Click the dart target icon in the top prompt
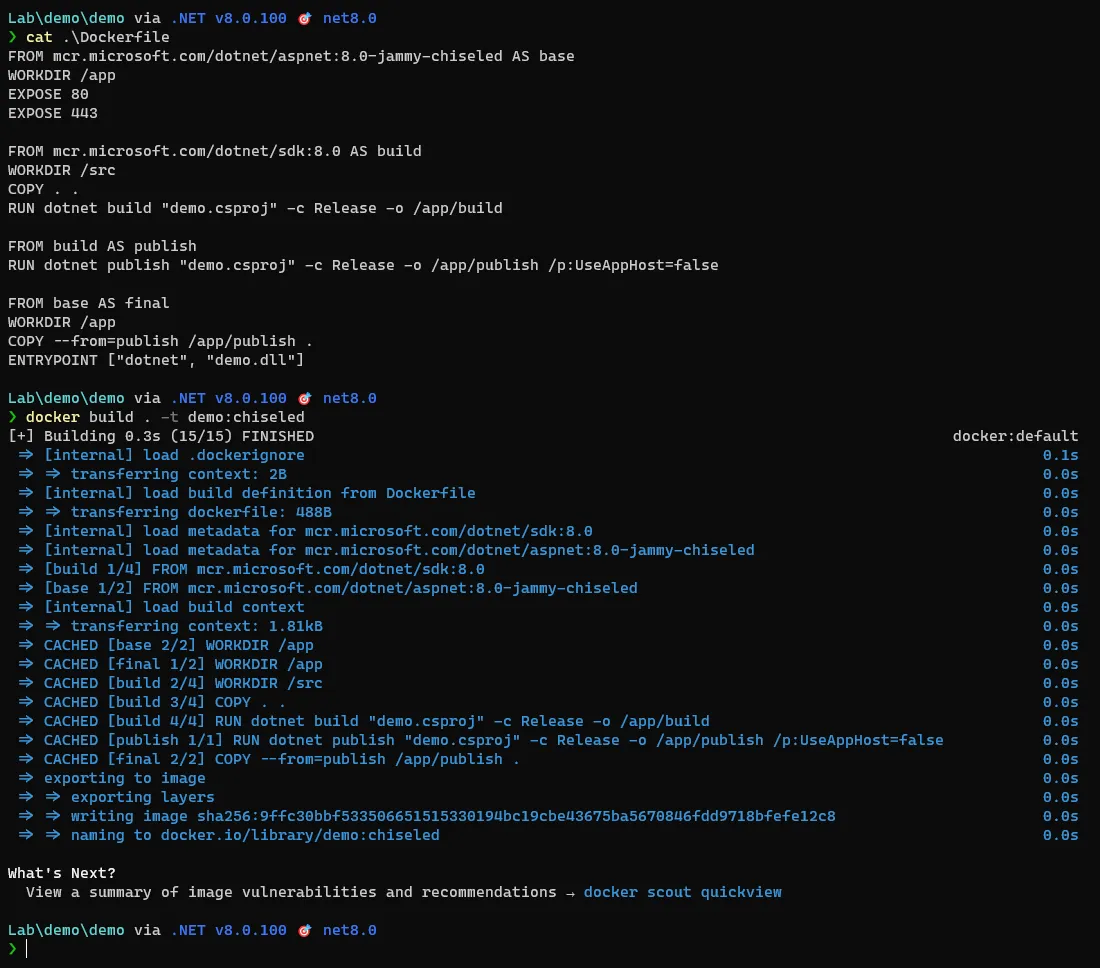This screenshot has height=968, width=1100. (x=304, y=17)
